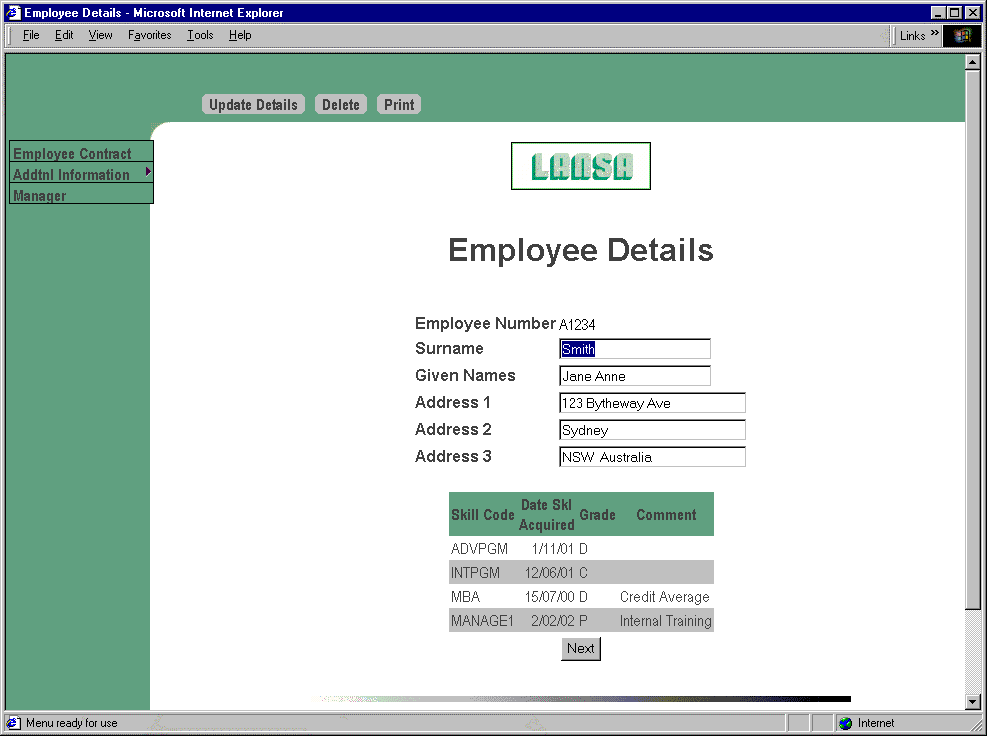Click the Next button below skills table
The image size is (987, 736).
(580, 648)
